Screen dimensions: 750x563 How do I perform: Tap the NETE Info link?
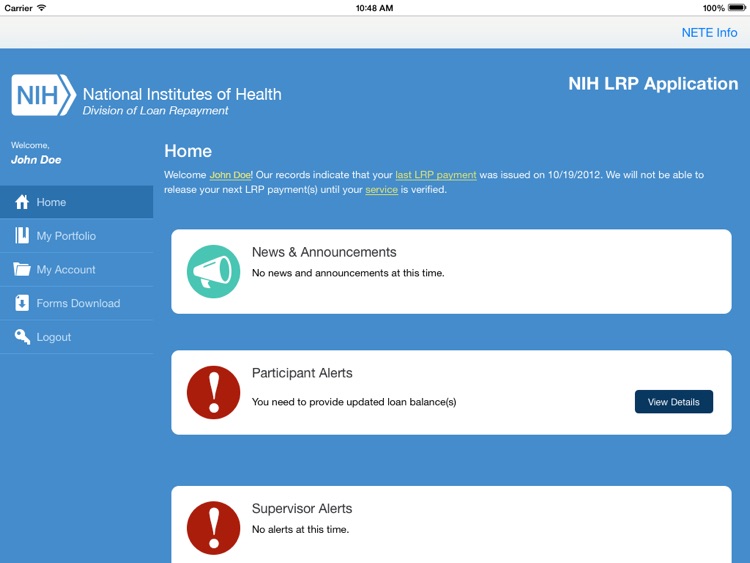point(709,33)
